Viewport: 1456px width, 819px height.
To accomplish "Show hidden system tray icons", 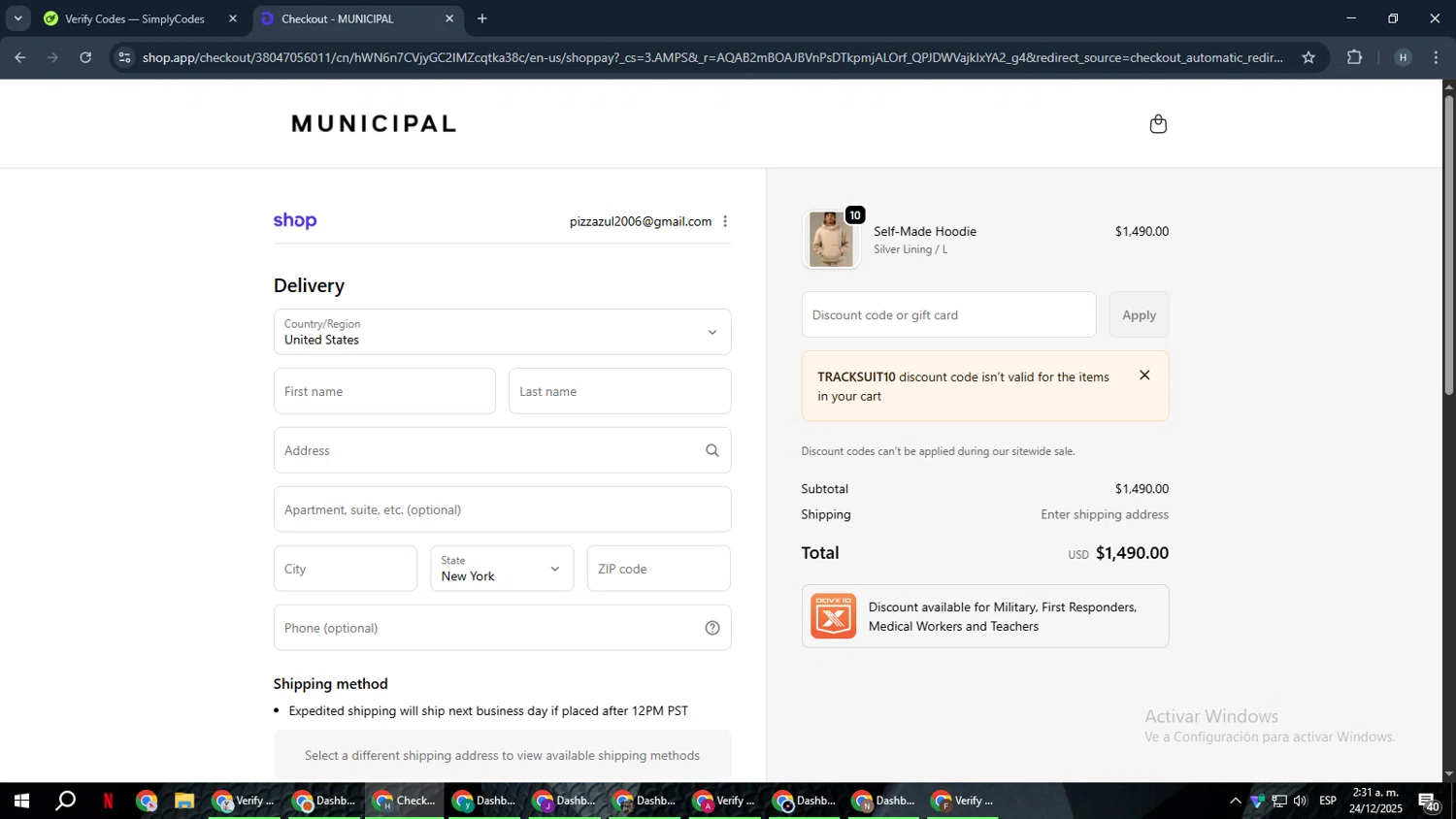I will (1235, 801).
